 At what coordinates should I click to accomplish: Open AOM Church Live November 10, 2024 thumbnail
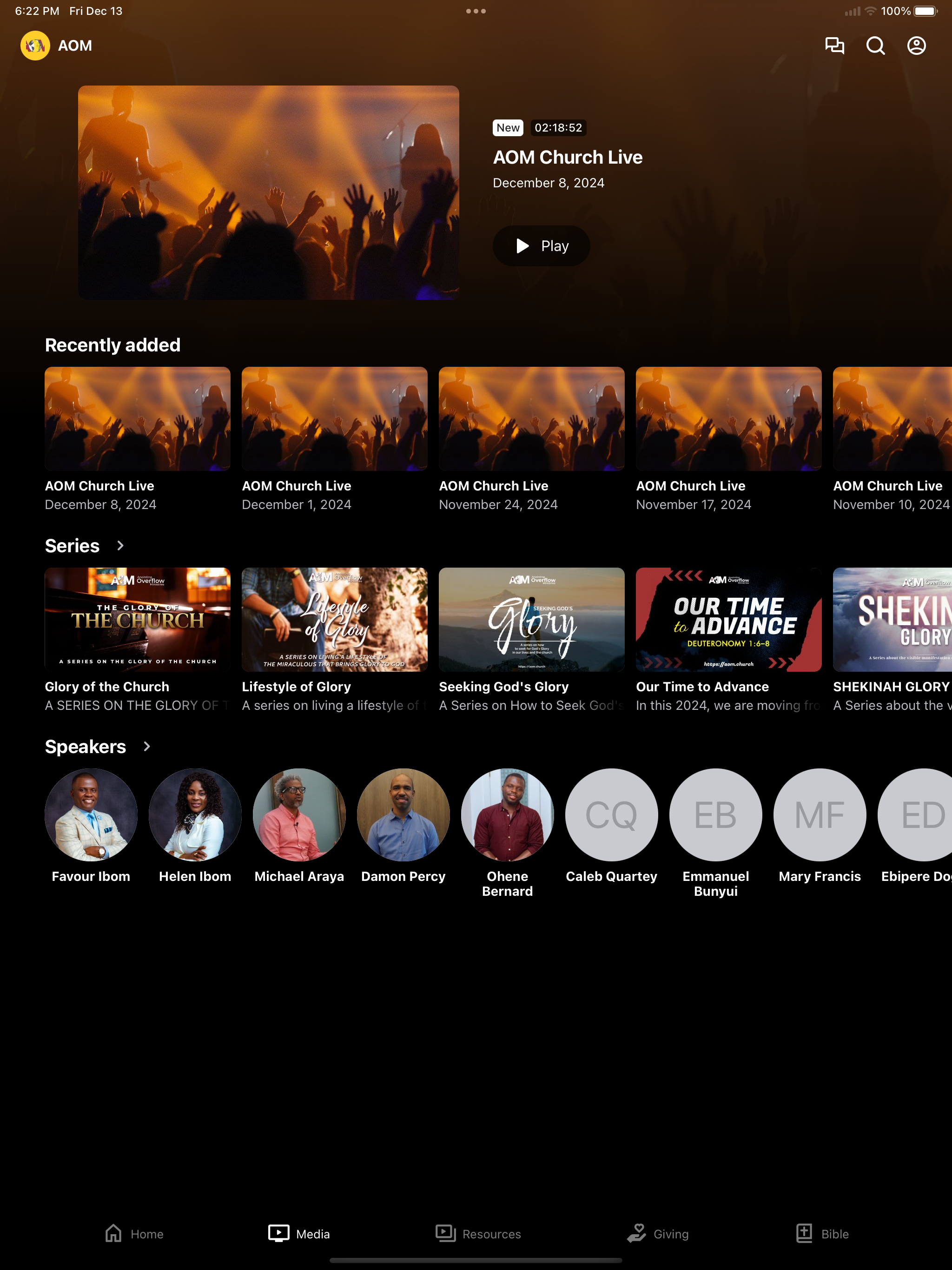892,419
